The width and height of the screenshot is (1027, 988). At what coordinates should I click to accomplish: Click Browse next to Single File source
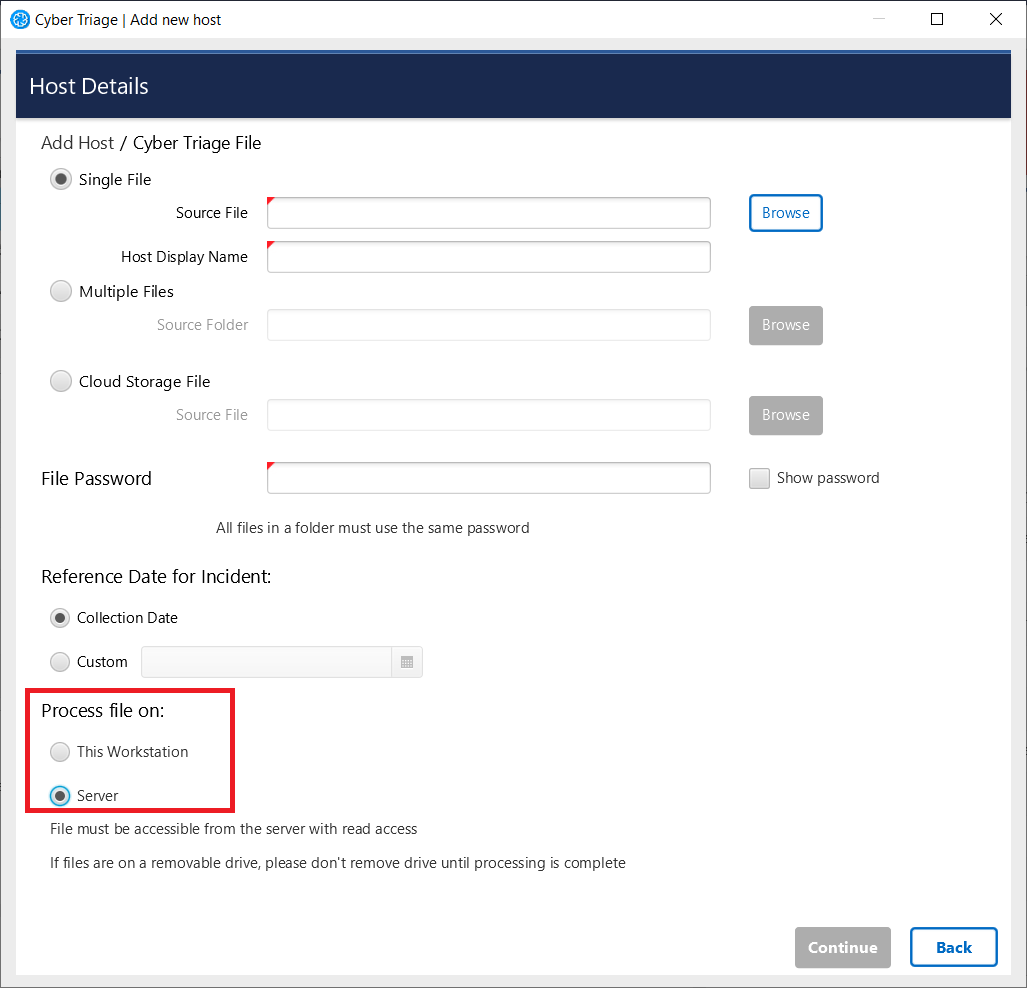pos(785,213)
